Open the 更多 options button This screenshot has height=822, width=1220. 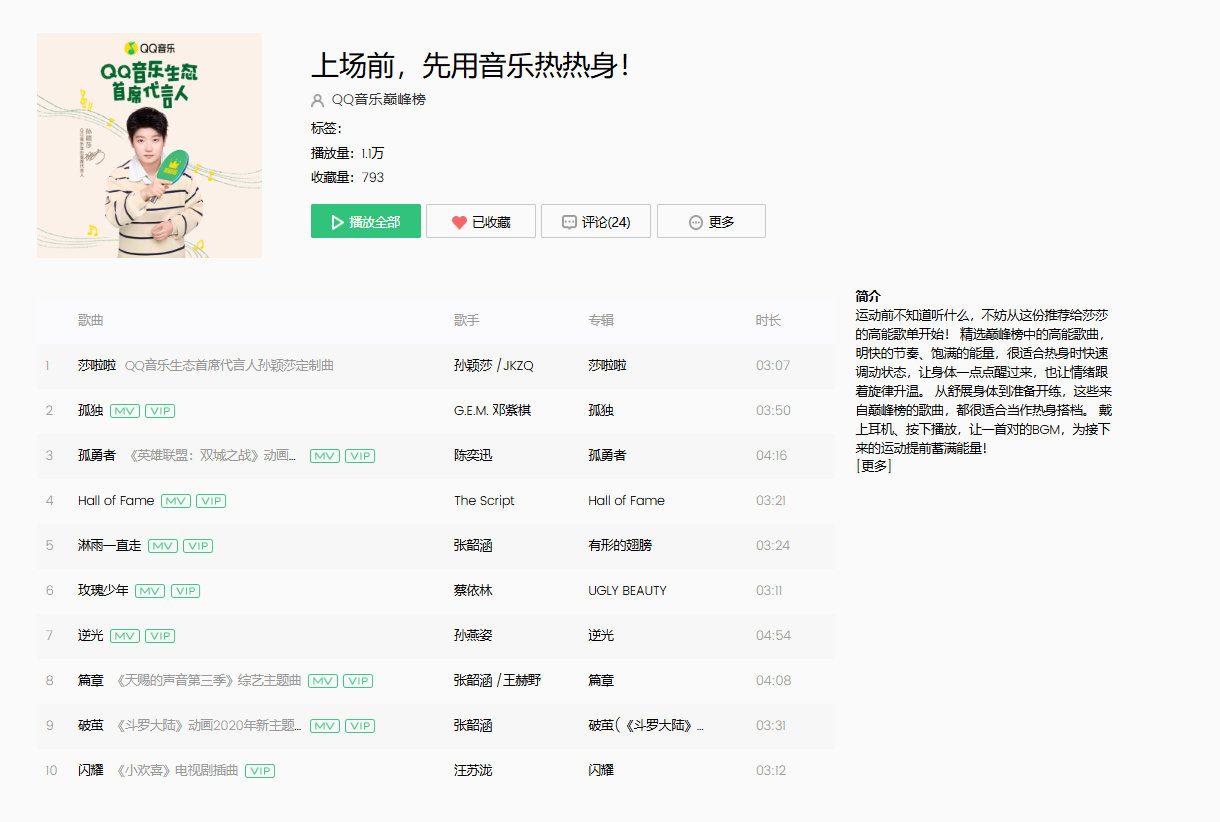pos(711,222)
